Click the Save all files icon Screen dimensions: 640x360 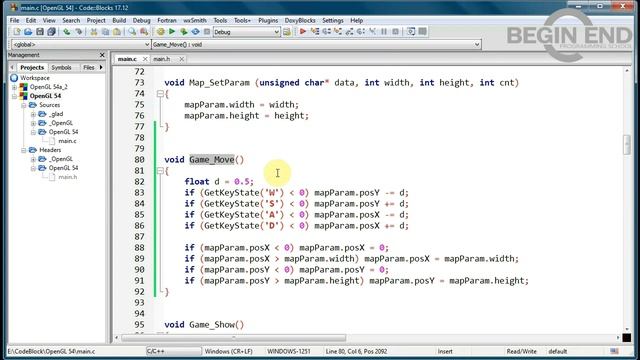pos(51,32)
